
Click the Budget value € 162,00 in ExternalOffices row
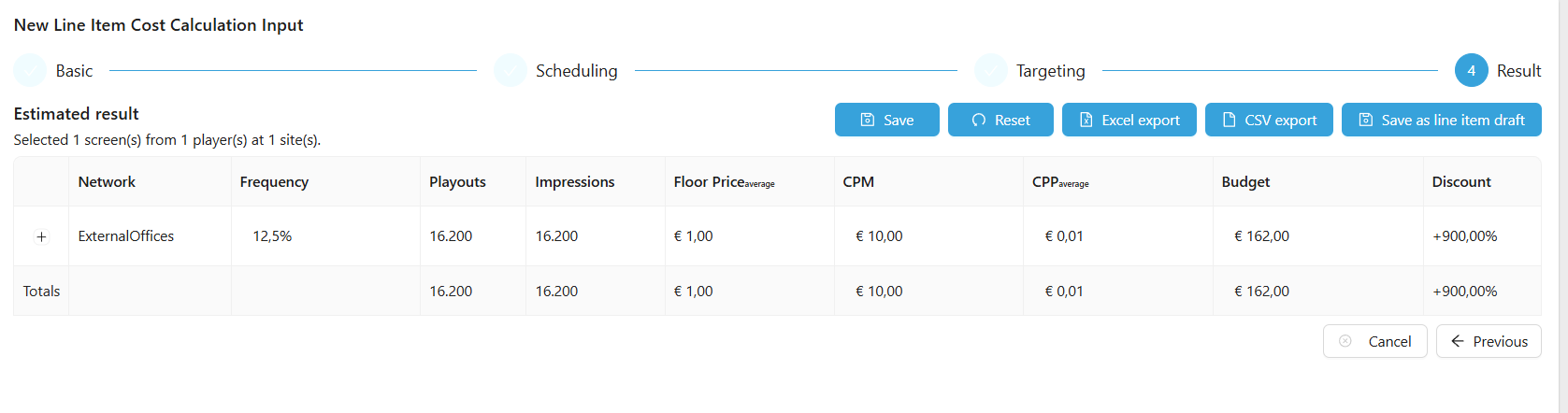click(x=1261, y=236)
